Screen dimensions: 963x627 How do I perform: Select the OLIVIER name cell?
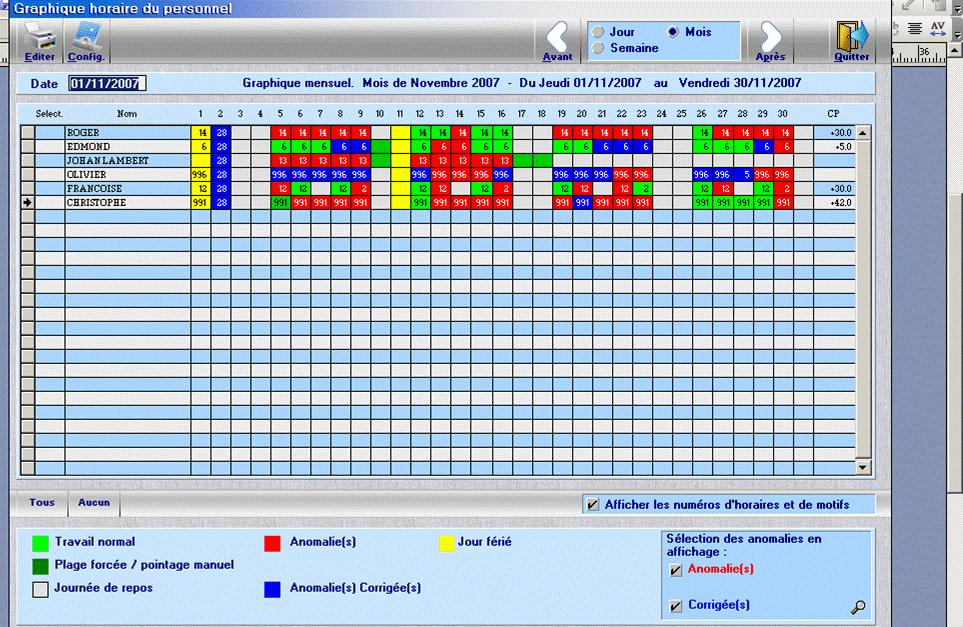(x=128, y=174)
